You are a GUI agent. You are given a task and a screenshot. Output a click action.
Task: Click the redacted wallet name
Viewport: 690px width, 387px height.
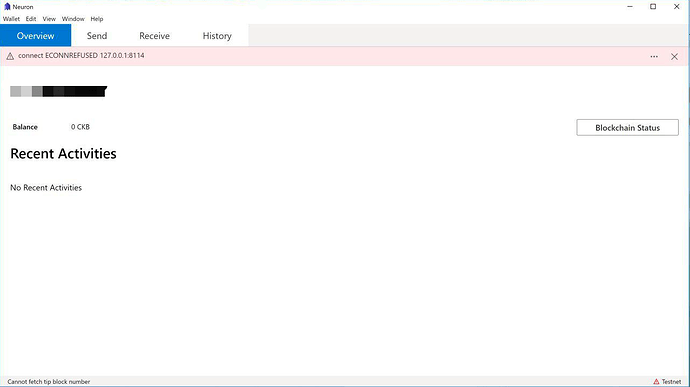(59, 91)
